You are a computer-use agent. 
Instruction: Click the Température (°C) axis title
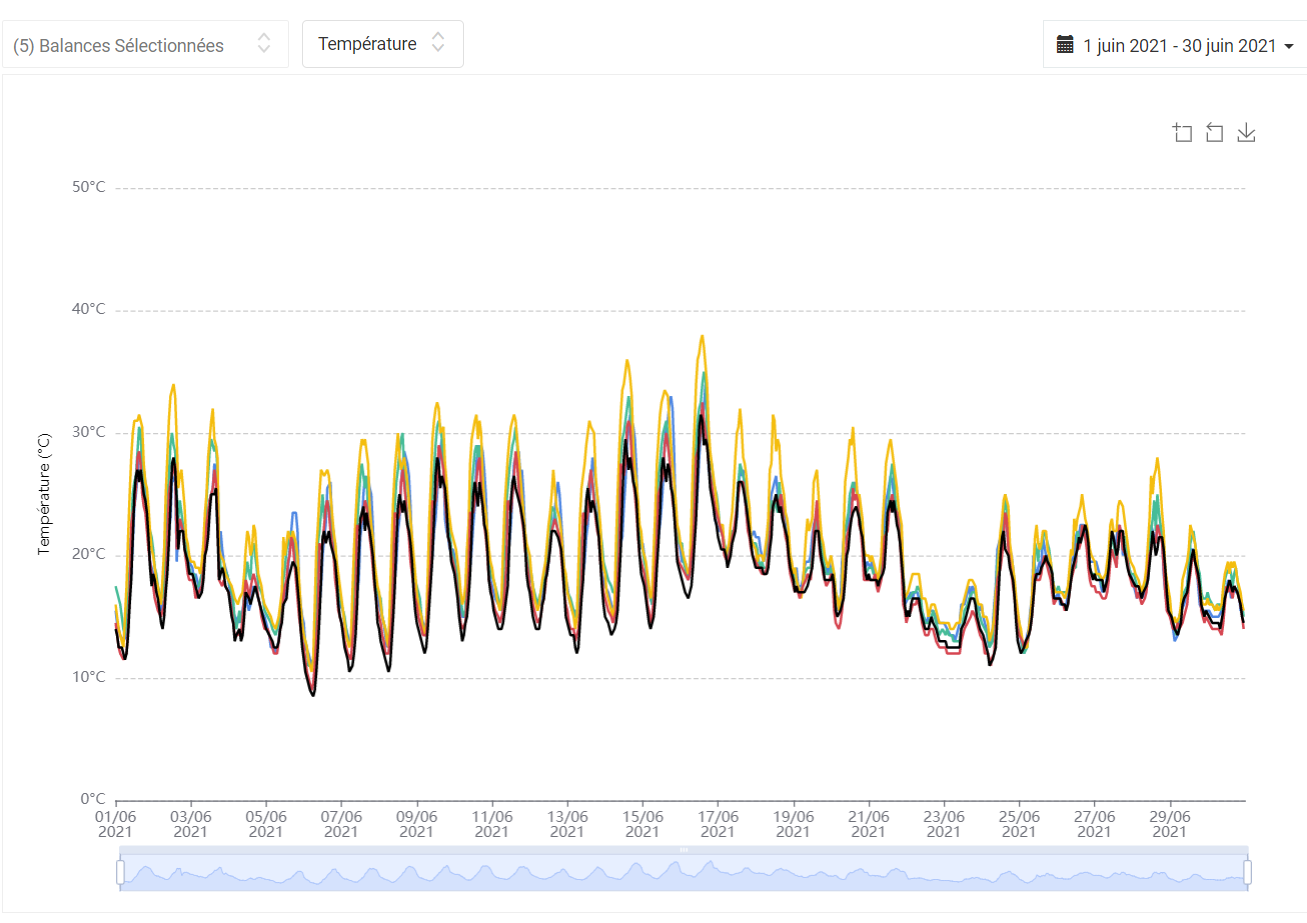[x=44, y=494]
